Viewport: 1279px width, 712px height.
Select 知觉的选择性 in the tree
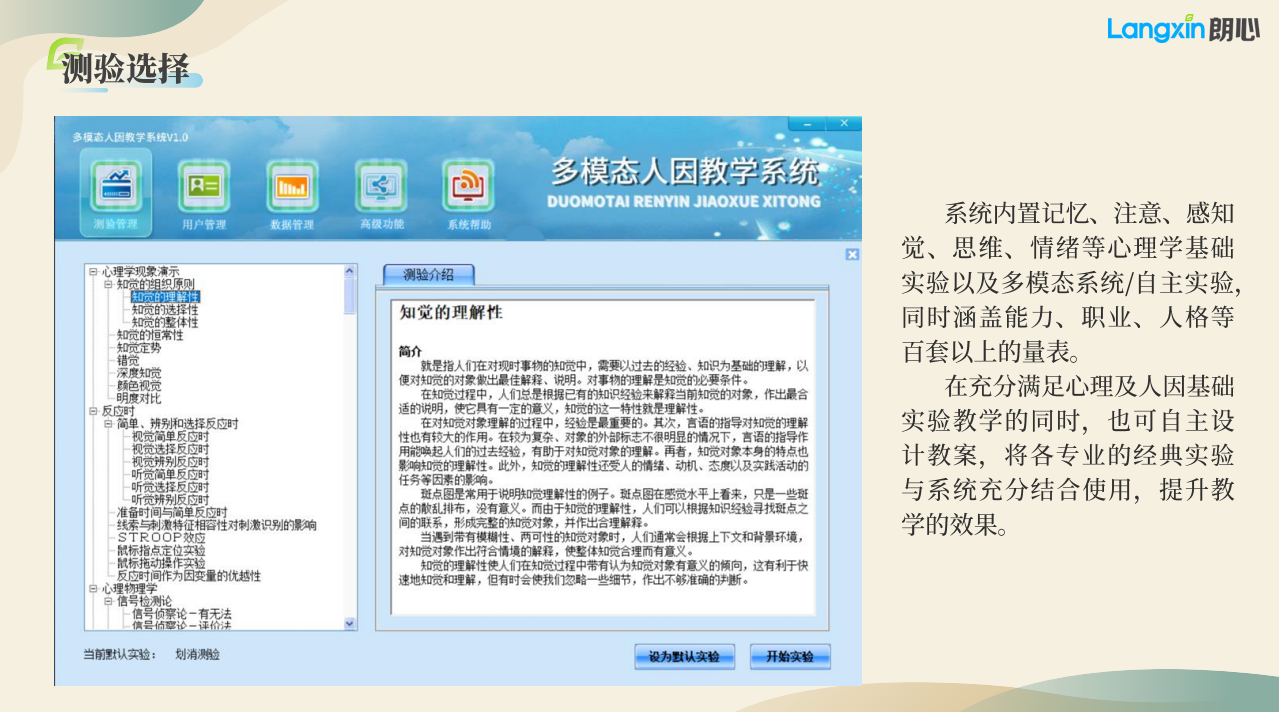(x=165, y=310)
